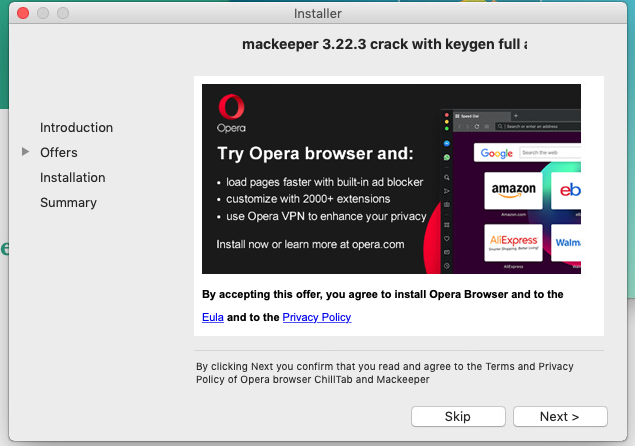Select the Installation step in sidebar
The height and width of the screenshot is (446, 635).
tap(73, 178)
